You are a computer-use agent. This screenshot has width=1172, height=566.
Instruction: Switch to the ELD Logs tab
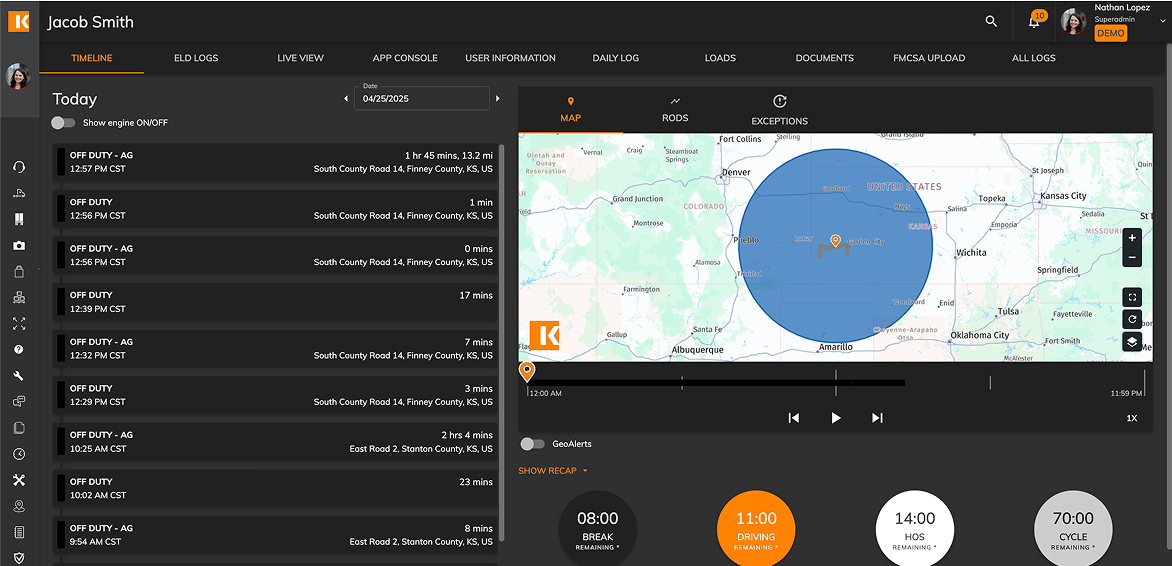[196, 58]
